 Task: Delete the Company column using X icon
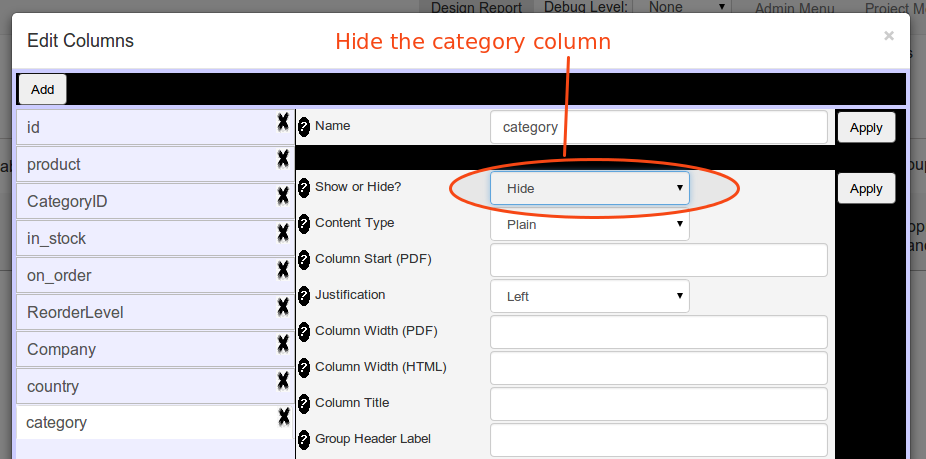tap(283, 344)
